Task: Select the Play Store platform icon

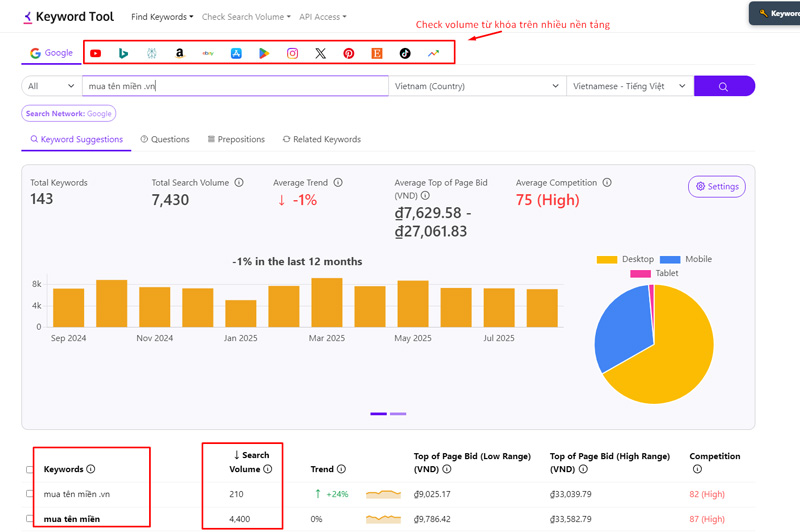Action: point(264,53)
